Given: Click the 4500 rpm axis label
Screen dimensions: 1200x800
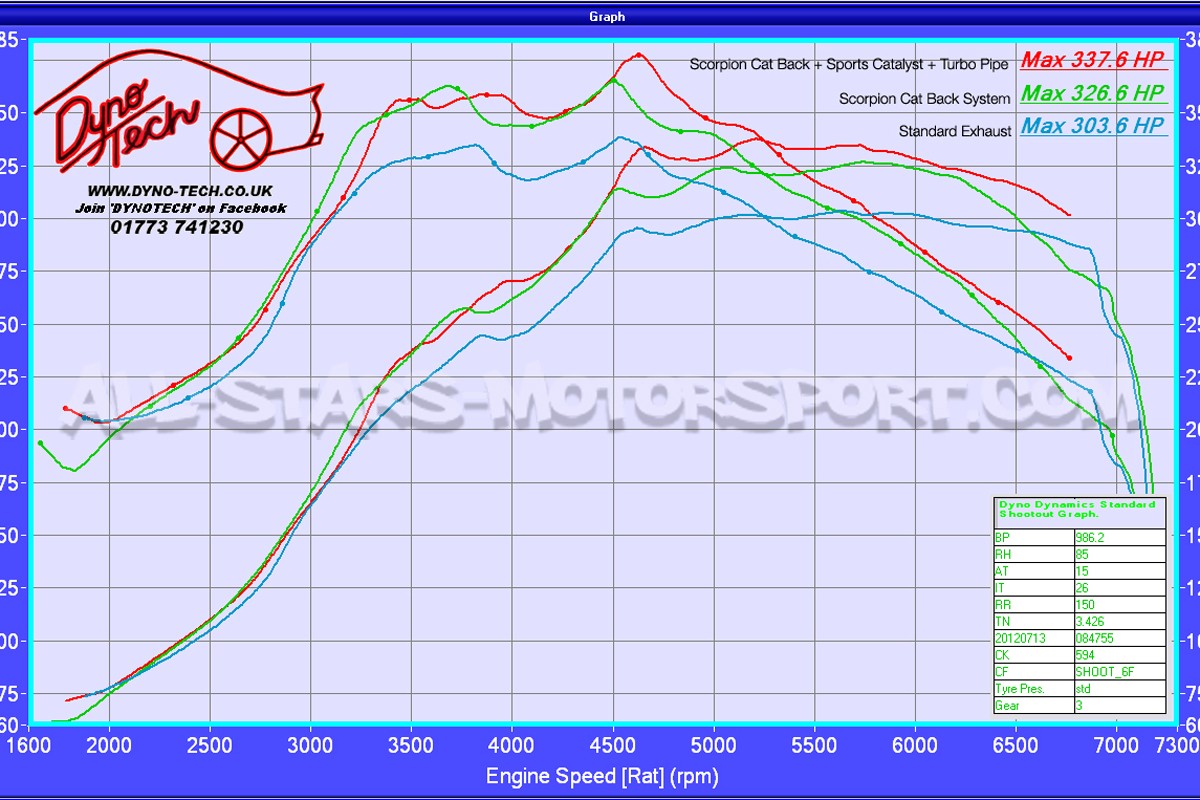Looking at the screenshot, I should coord(613,745).
